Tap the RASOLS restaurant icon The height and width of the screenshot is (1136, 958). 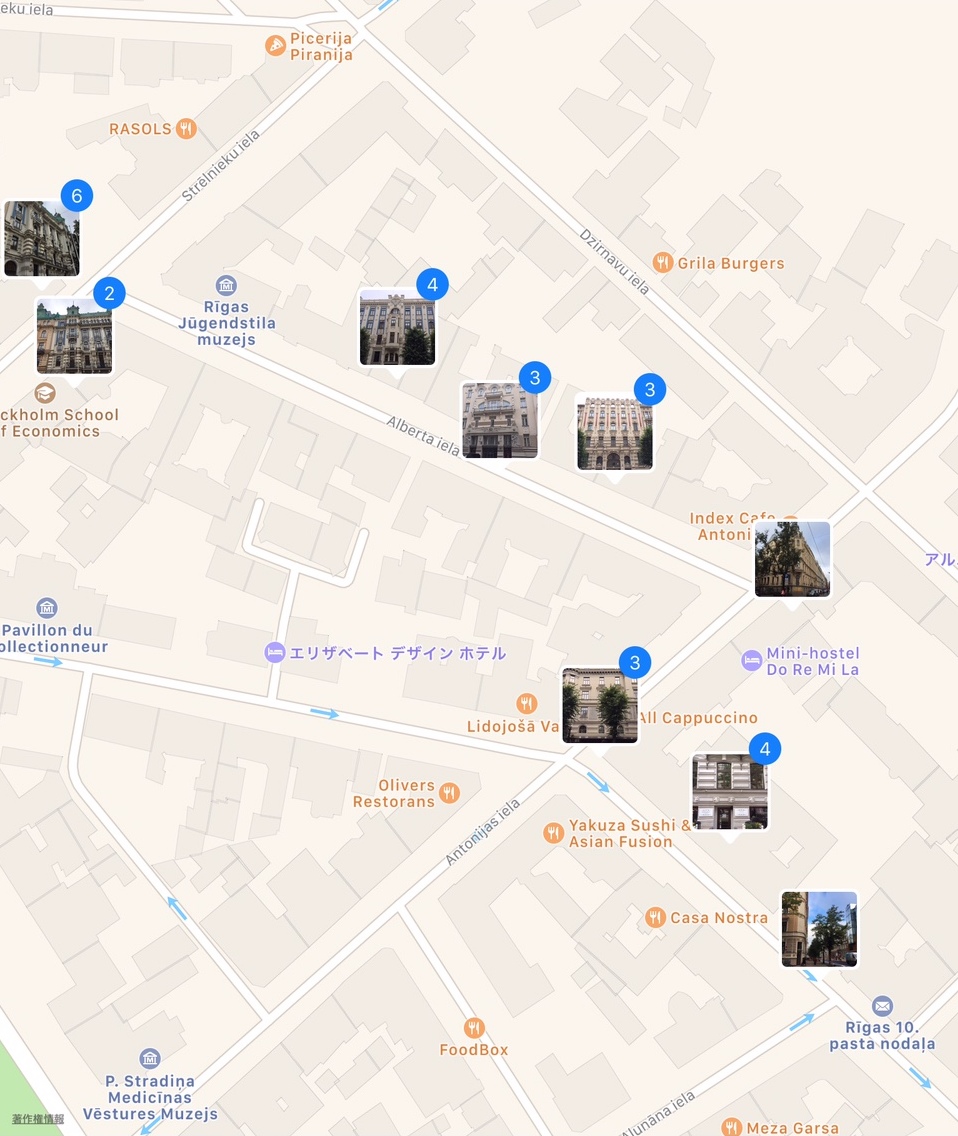(185, 128)
